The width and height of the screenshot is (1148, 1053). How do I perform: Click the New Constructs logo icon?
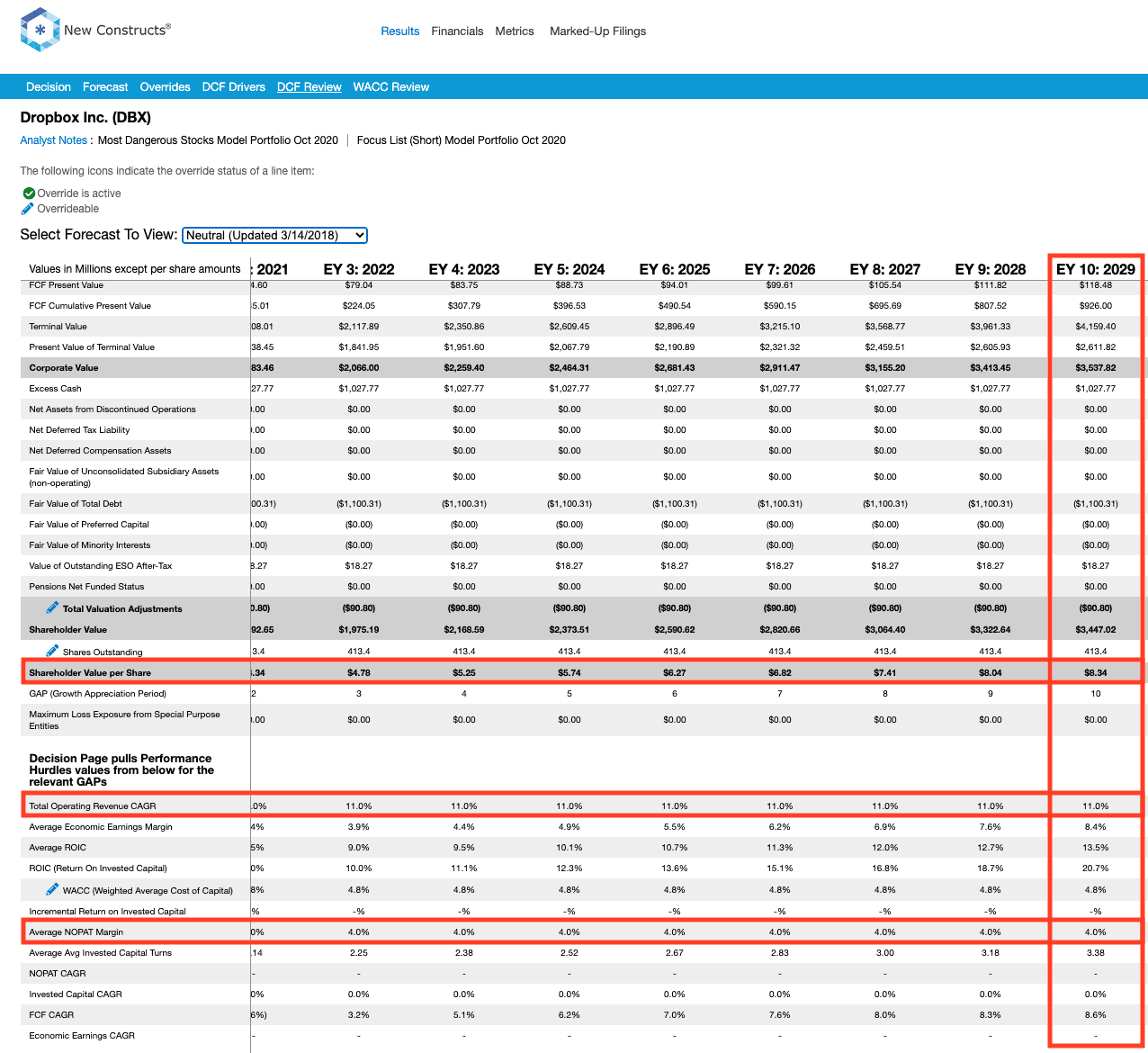(x=40, y=30)
